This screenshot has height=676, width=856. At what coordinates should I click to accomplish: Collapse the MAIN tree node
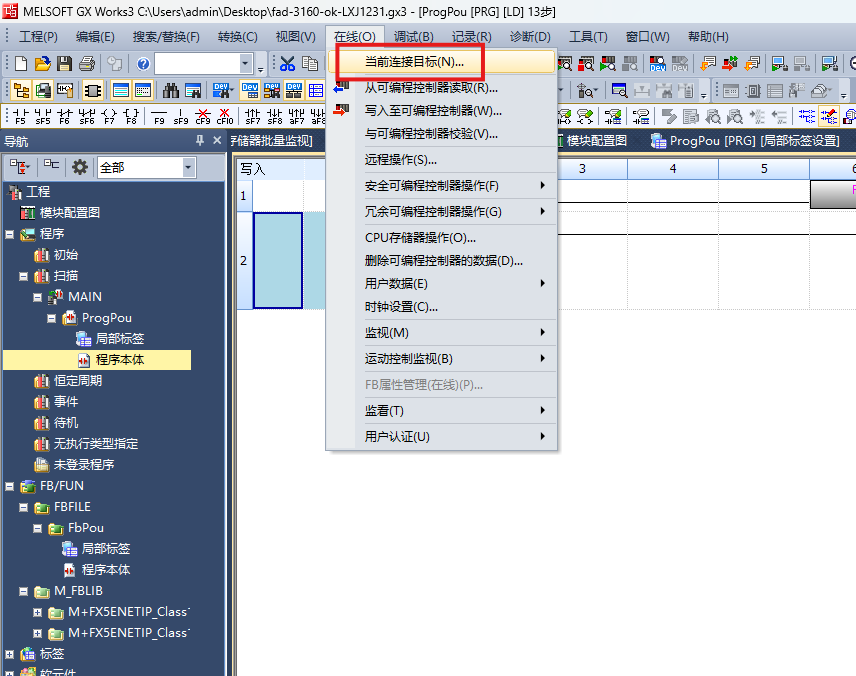tap(37, 298)
